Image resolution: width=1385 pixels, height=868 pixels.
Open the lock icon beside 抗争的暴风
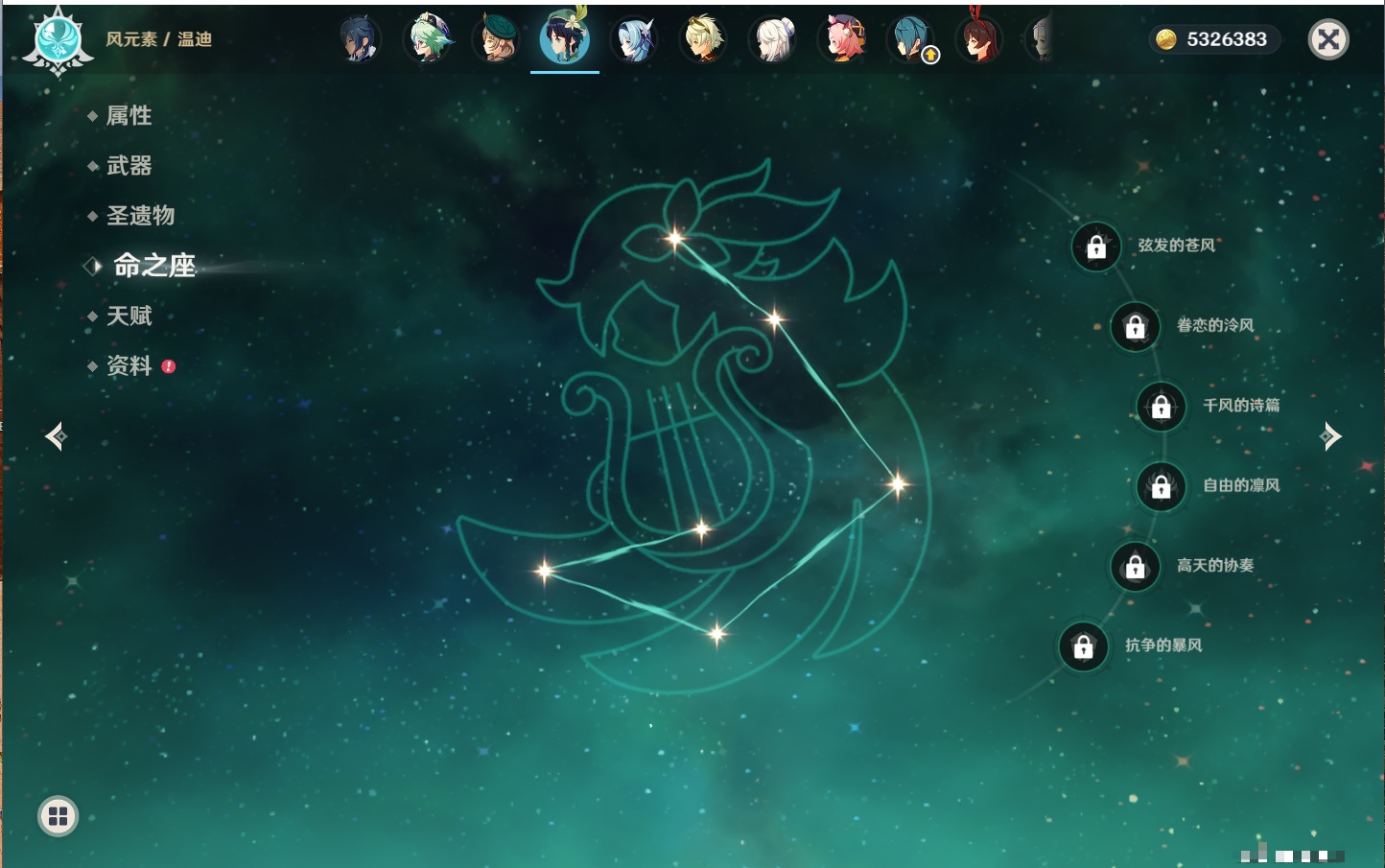click(1084, 646)
